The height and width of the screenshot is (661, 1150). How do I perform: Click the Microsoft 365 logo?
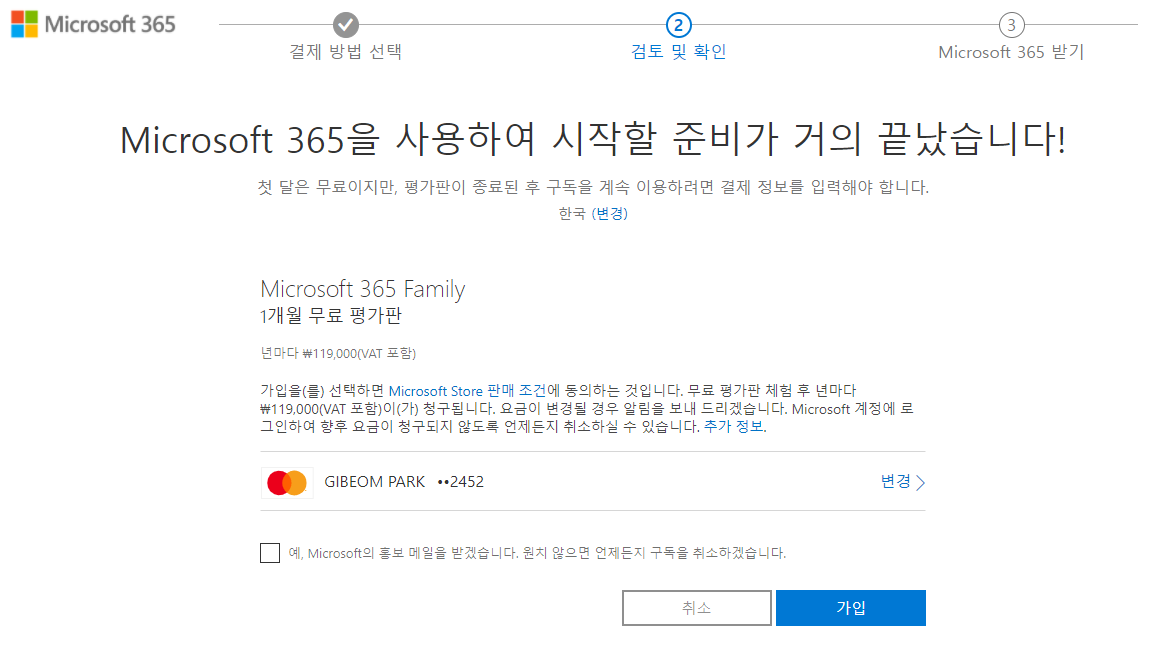93,24
